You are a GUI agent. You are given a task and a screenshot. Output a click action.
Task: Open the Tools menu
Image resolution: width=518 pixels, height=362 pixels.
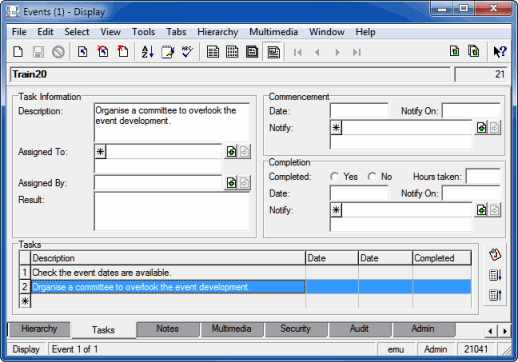pyautogui.click(x=143, y=32)
